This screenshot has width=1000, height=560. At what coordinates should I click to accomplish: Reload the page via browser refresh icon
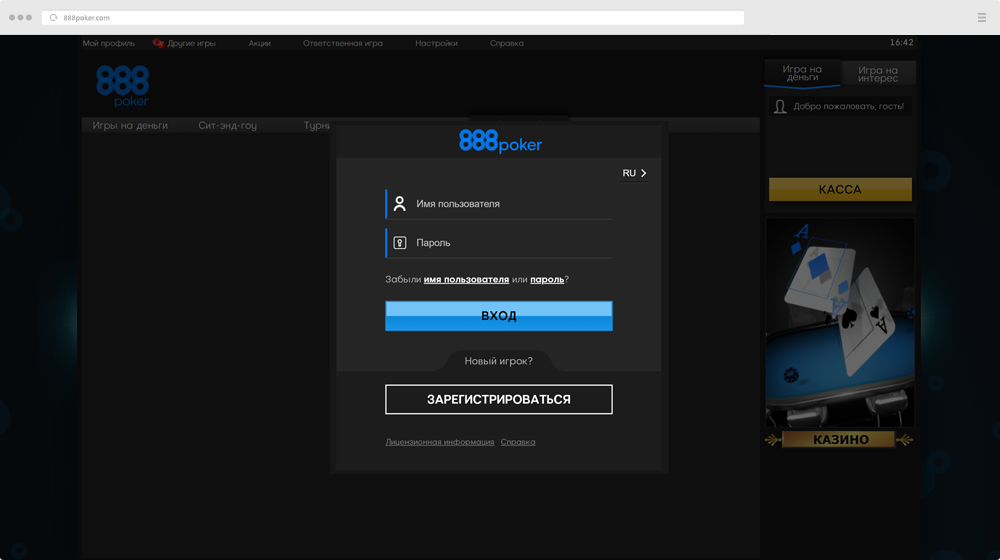(54, 18)
